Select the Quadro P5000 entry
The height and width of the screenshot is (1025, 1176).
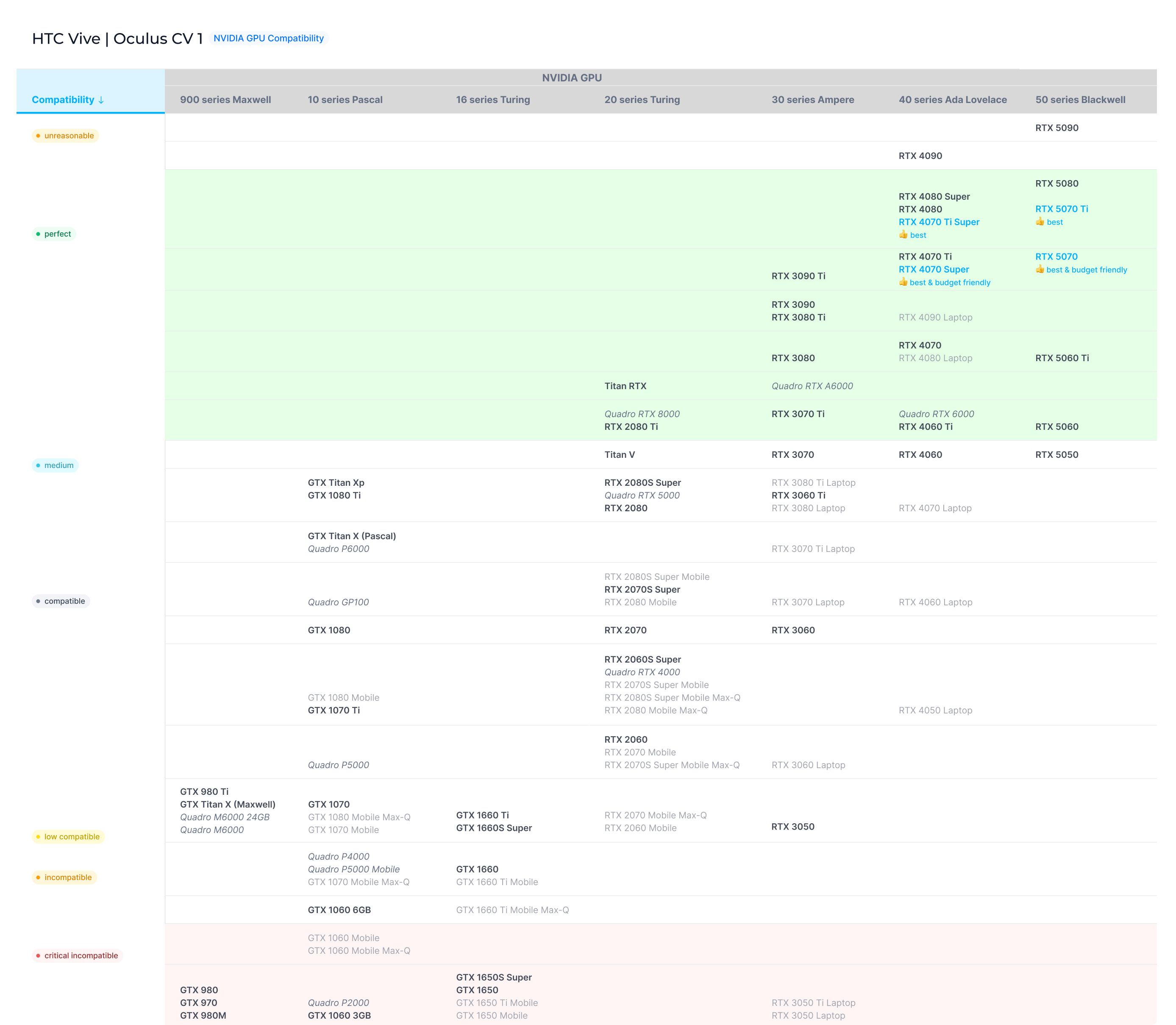338,765
